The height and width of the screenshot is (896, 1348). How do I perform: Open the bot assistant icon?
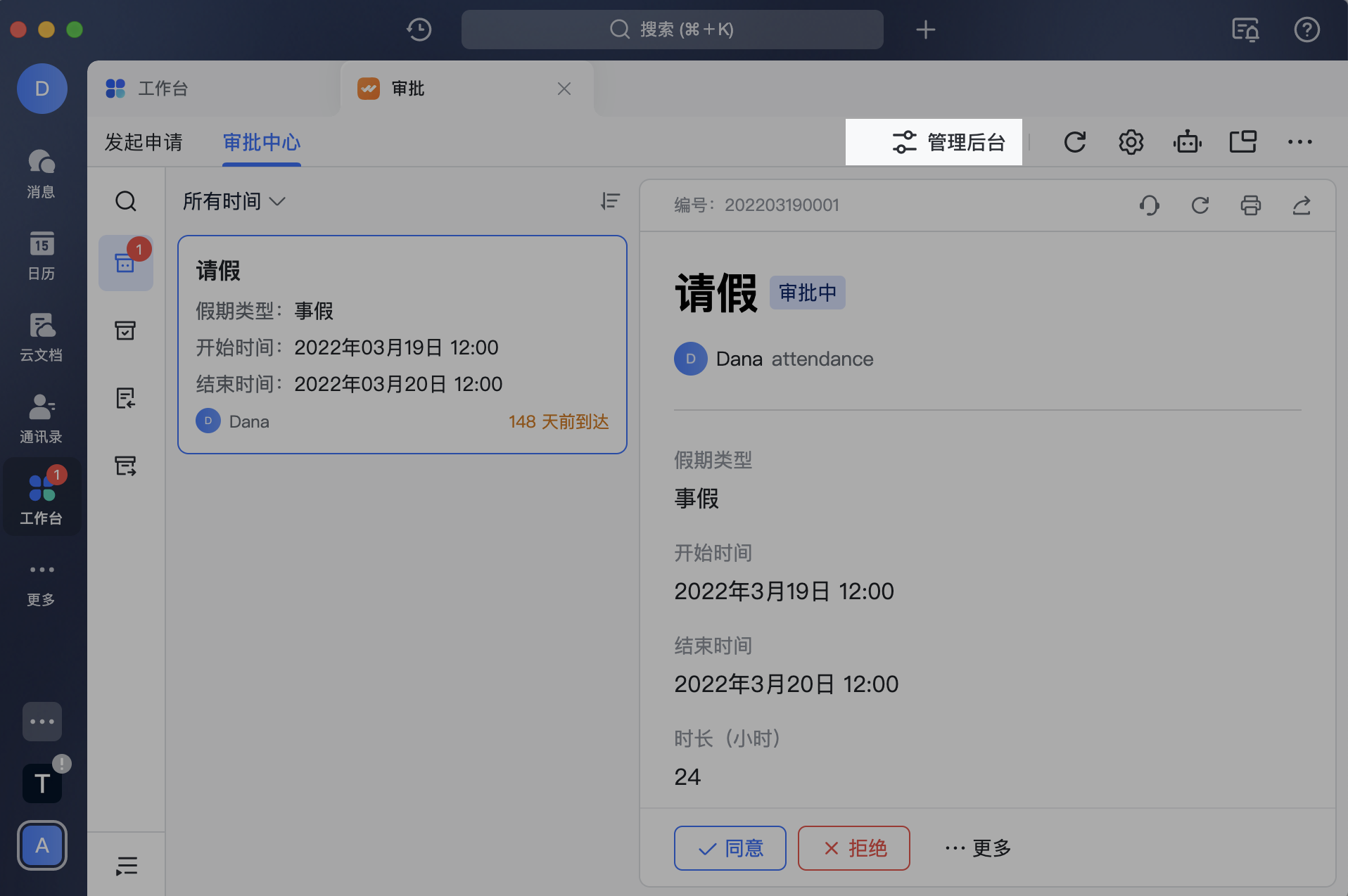click(x=1188, y=142)
